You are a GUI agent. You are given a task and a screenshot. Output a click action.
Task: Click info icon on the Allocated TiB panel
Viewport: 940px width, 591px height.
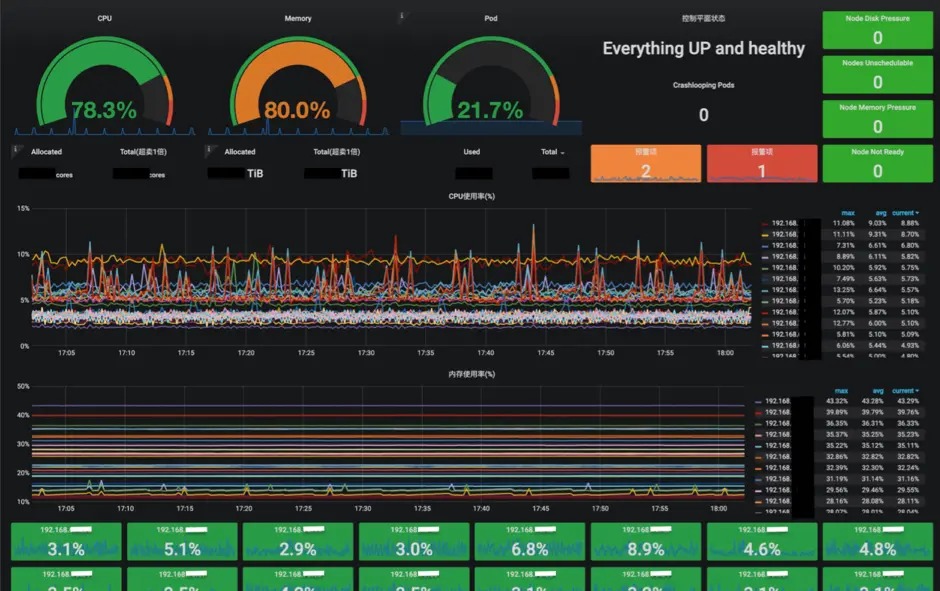click(209, 149)
